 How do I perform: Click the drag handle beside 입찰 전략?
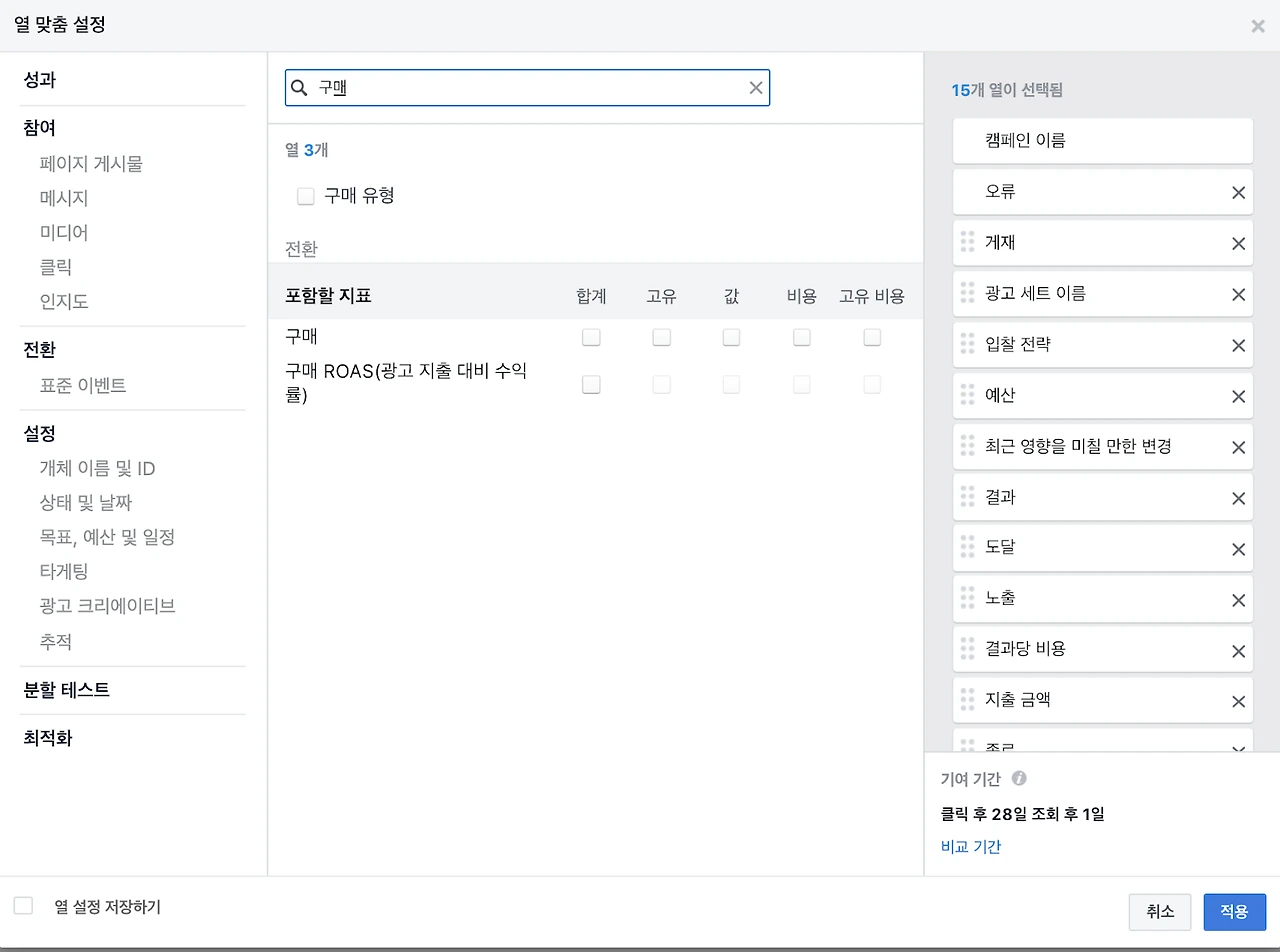[967, 344]
